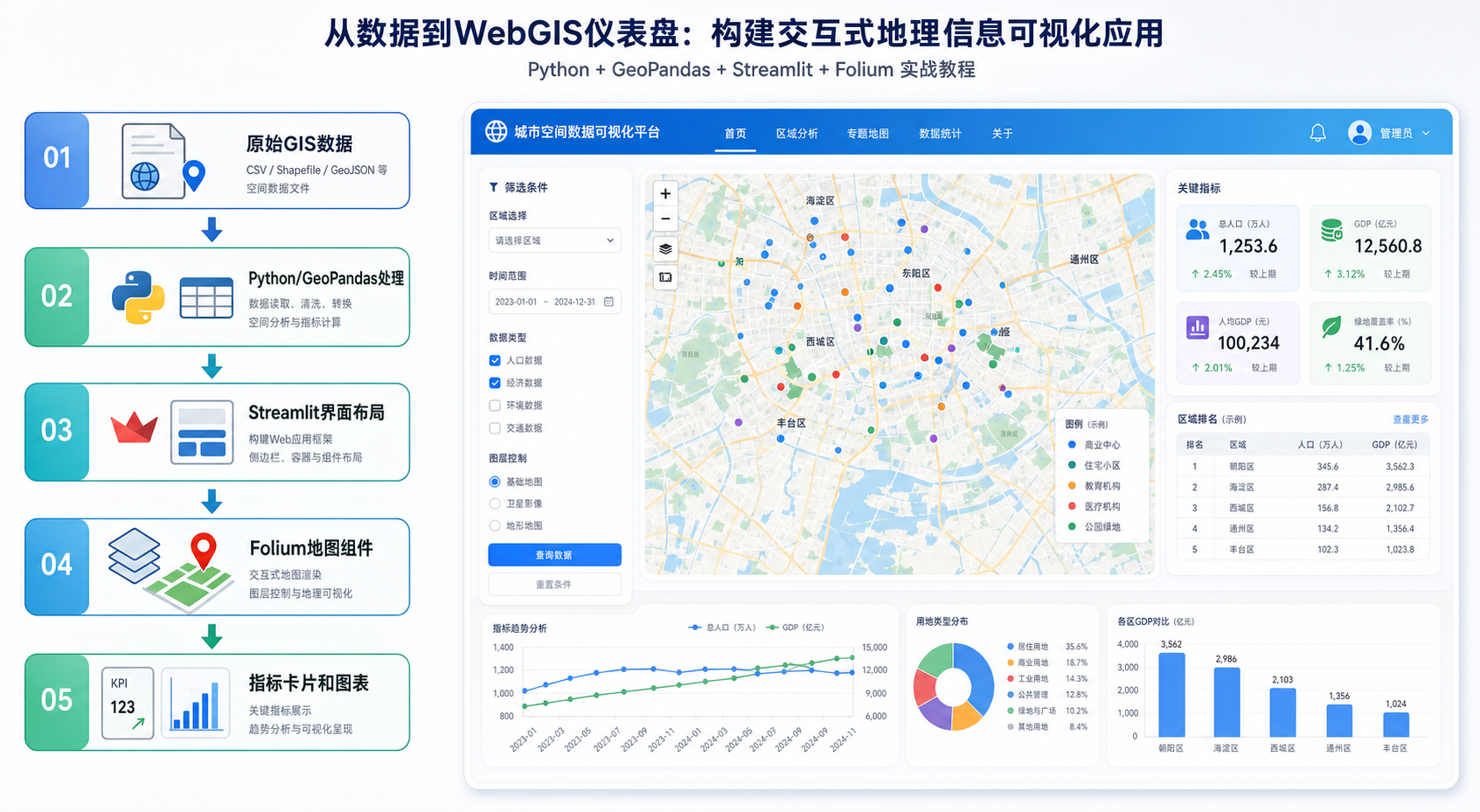Viewport: 1480px width, 812px height.
Task: Open the 请选择区域 dropdown
Action: coord(554,240)
